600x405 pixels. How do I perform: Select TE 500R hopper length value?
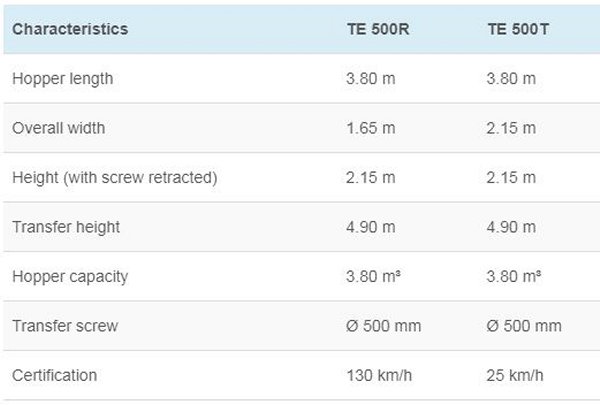[370, 79]
